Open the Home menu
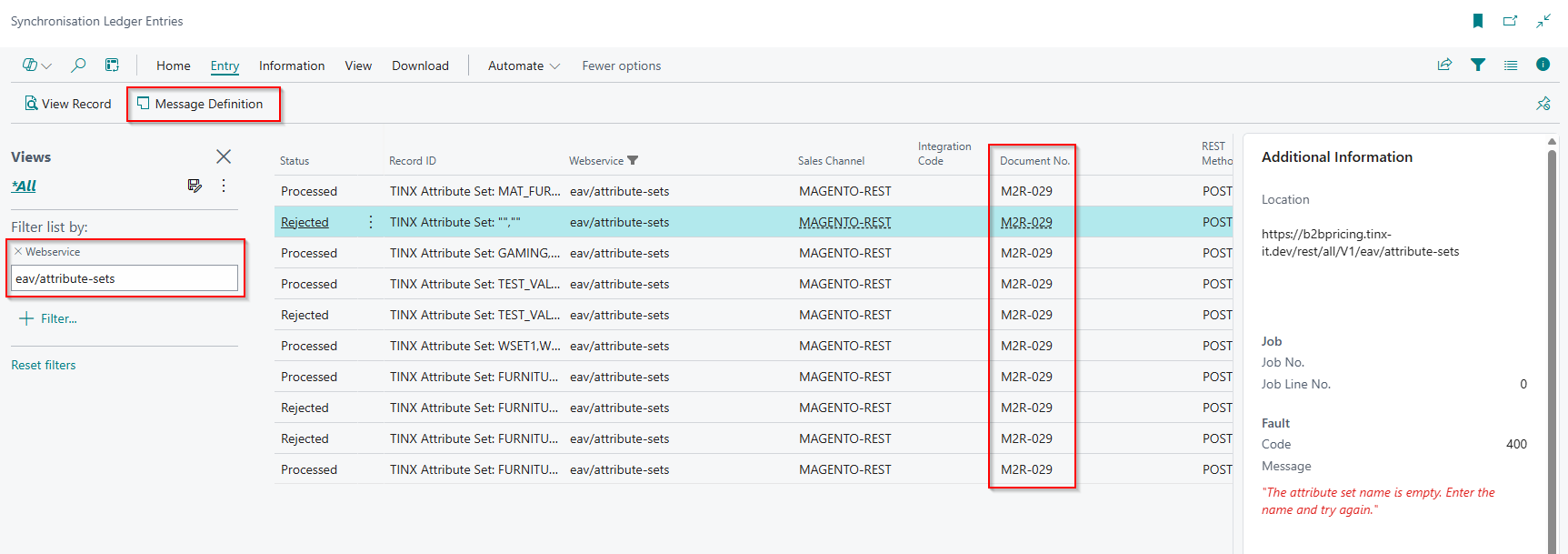 coord(174,65)
